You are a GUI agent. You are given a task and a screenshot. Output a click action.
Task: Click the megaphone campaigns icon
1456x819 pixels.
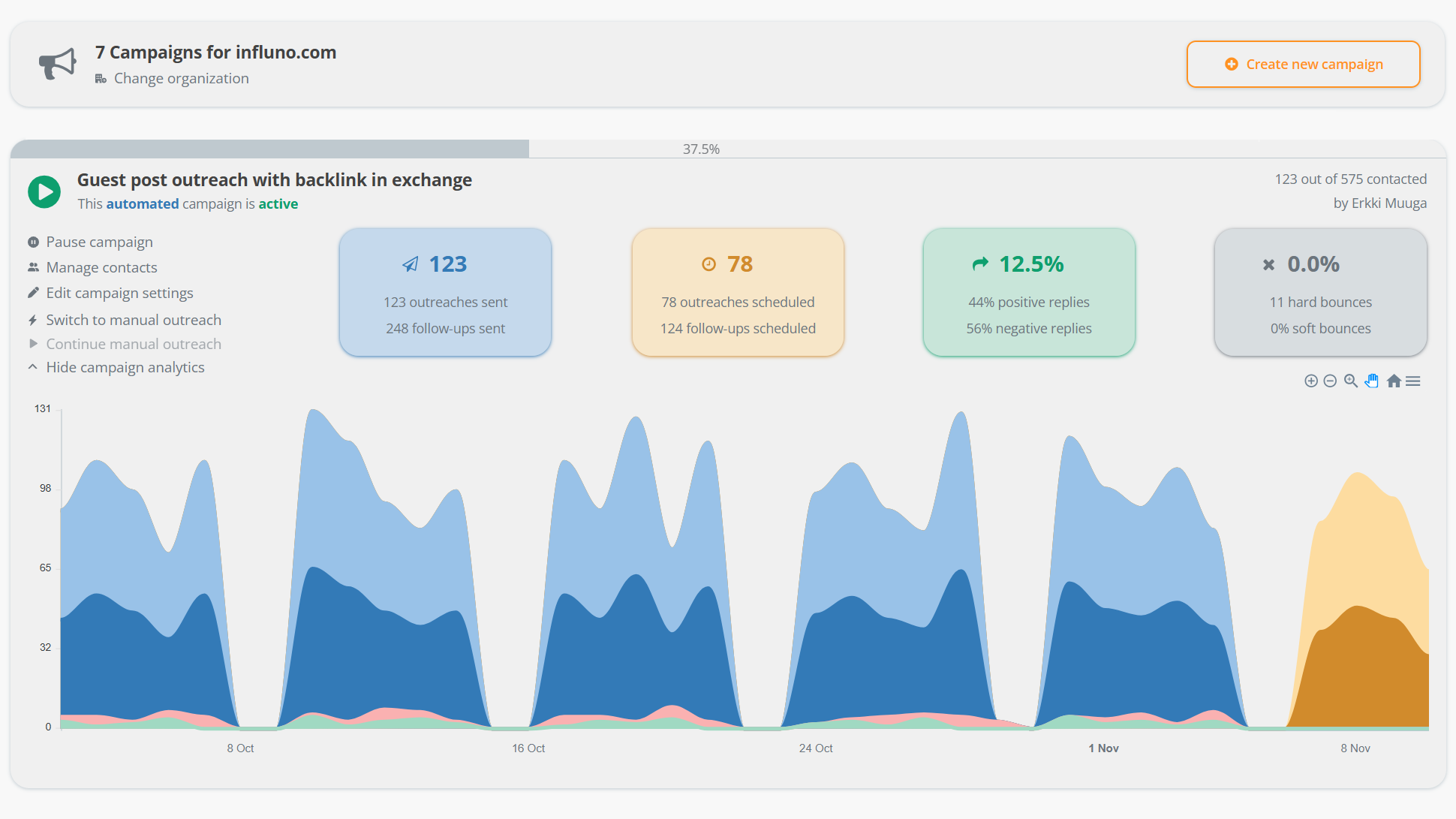click(x=57, y=65)
